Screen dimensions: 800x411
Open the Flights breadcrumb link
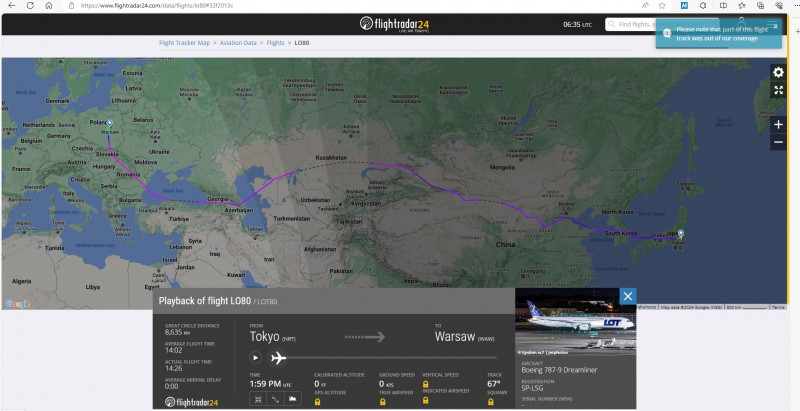275,43
